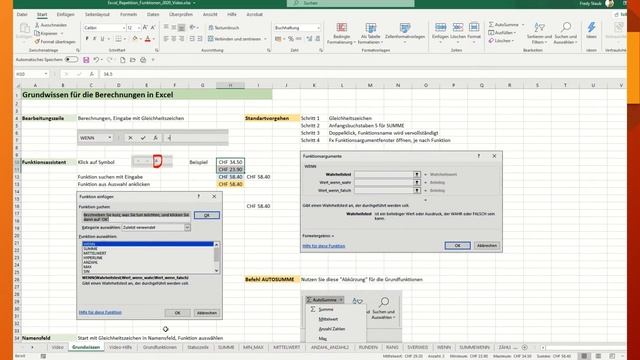The height and width of the screenshot is (360, 640).
Task: Switch to the Einfügen ribbon tab
Action: point(65,14)
